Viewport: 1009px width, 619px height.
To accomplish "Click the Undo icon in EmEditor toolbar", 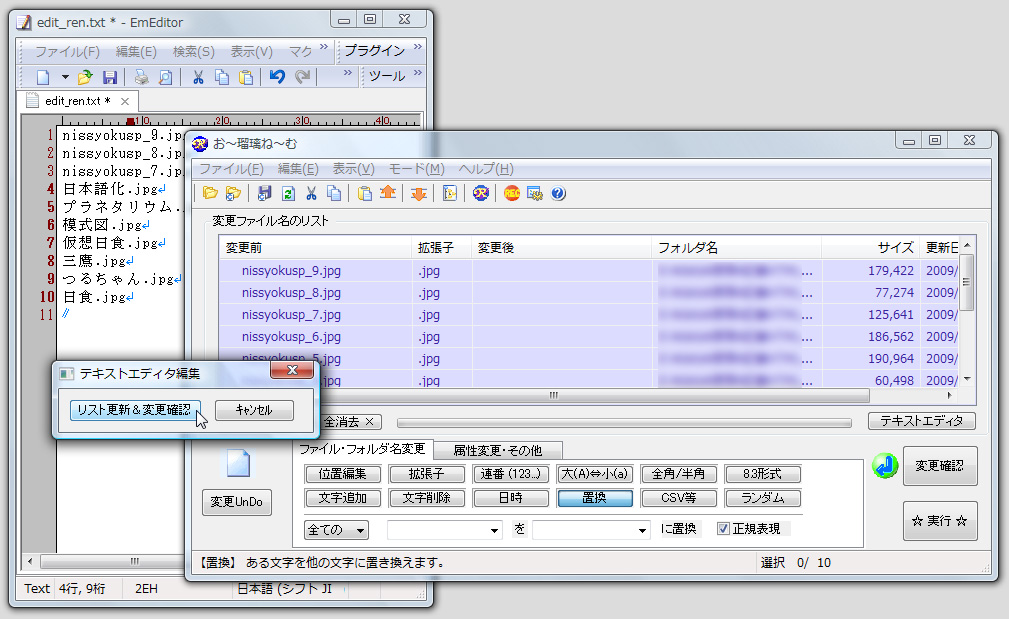I will point(277,75).
